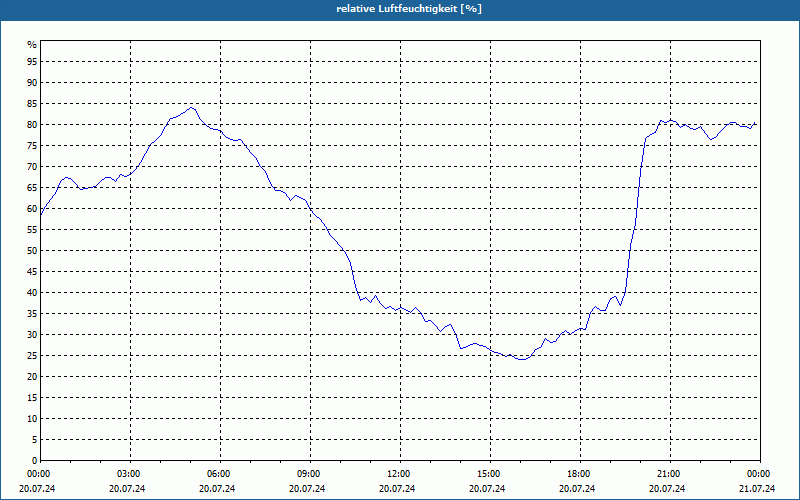
Task: Pick the "20.07.24" date under 12:00
Action: [397, 489]
